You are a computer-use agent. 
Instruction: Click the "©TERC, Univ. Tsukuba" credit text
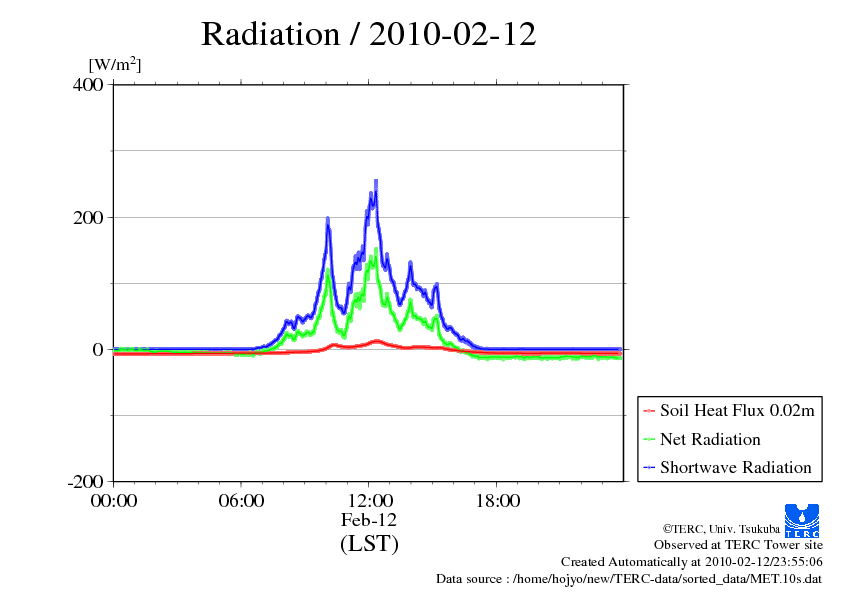point(721,529)
